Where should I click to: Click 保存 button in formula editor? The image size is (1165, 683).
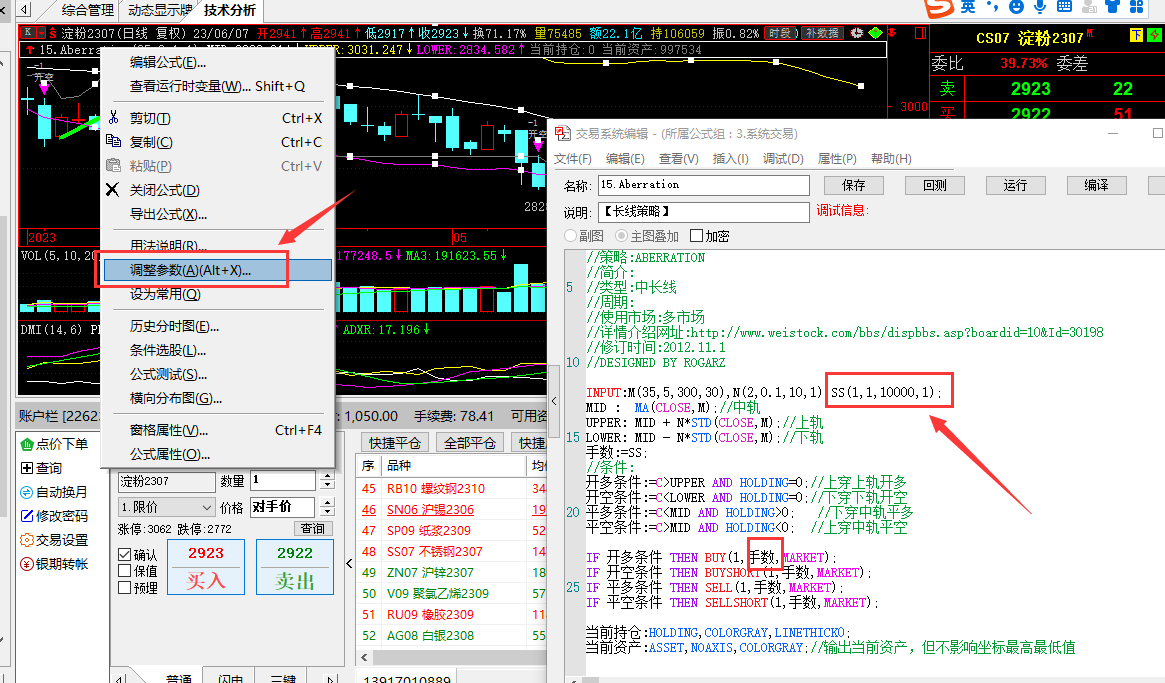(853, 185)
